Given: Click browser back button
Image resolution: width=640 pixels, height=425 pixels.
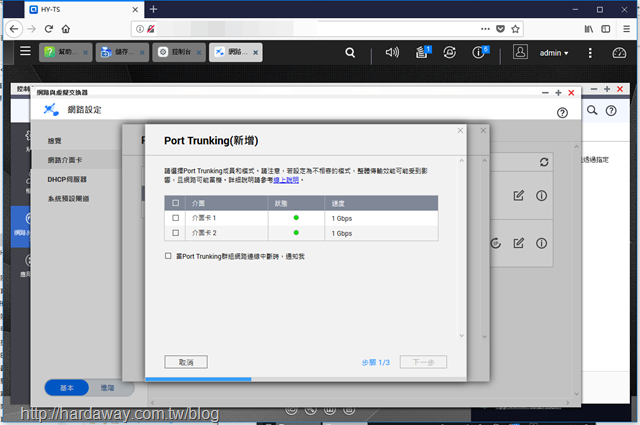Looking at the screenshot, I should tap(14, 29).
